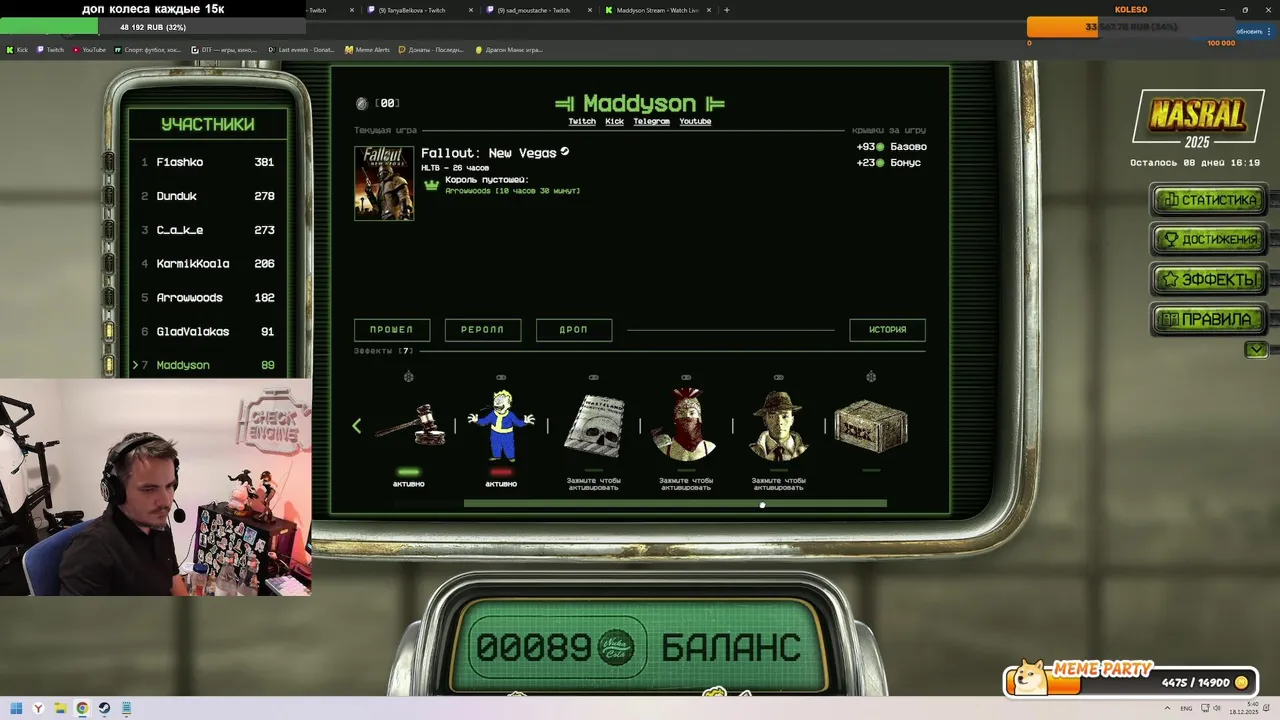Click the effects horizontal scrollbar
The height and width of the screenshot is (720, 1280).
(675, 504)
